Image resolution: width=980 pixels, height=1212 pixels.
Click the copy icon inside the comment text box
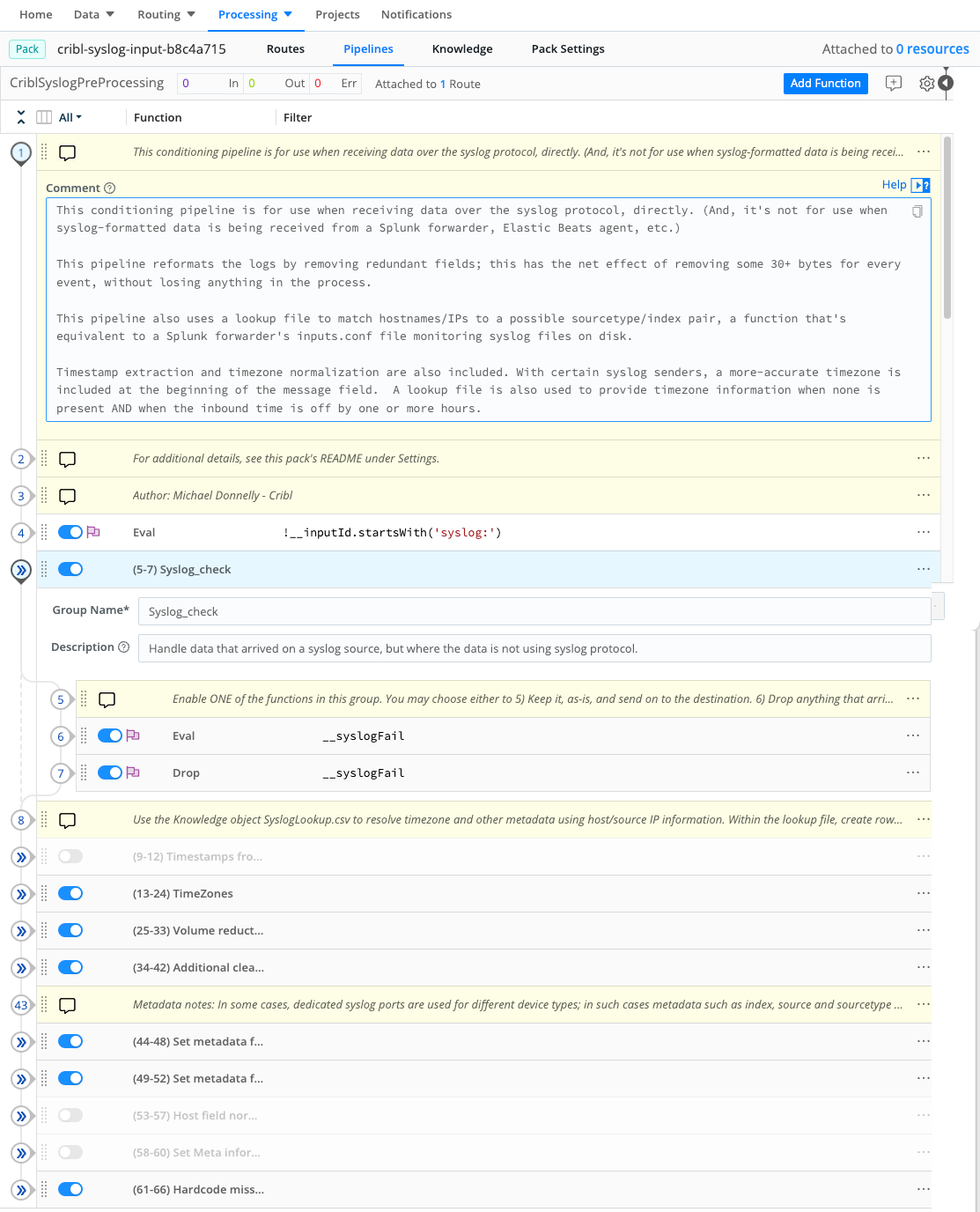pos(917,211)
